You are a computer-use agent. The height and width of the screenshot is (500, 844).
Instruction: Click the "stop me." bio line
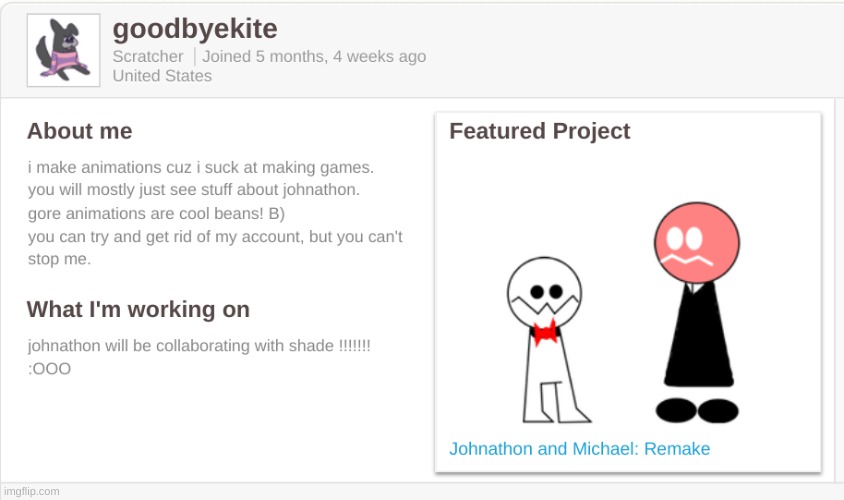click(59, 259)
